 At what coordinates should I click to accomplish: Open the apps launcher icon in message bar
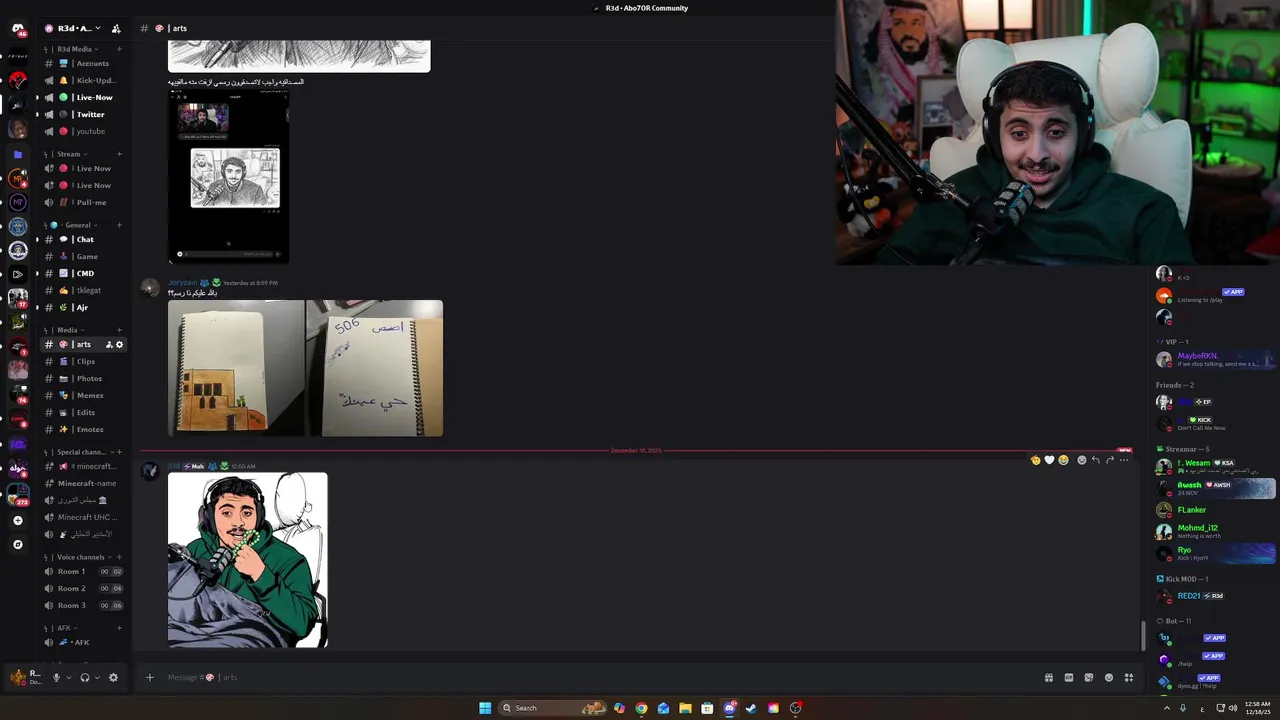pos(1128,677)
